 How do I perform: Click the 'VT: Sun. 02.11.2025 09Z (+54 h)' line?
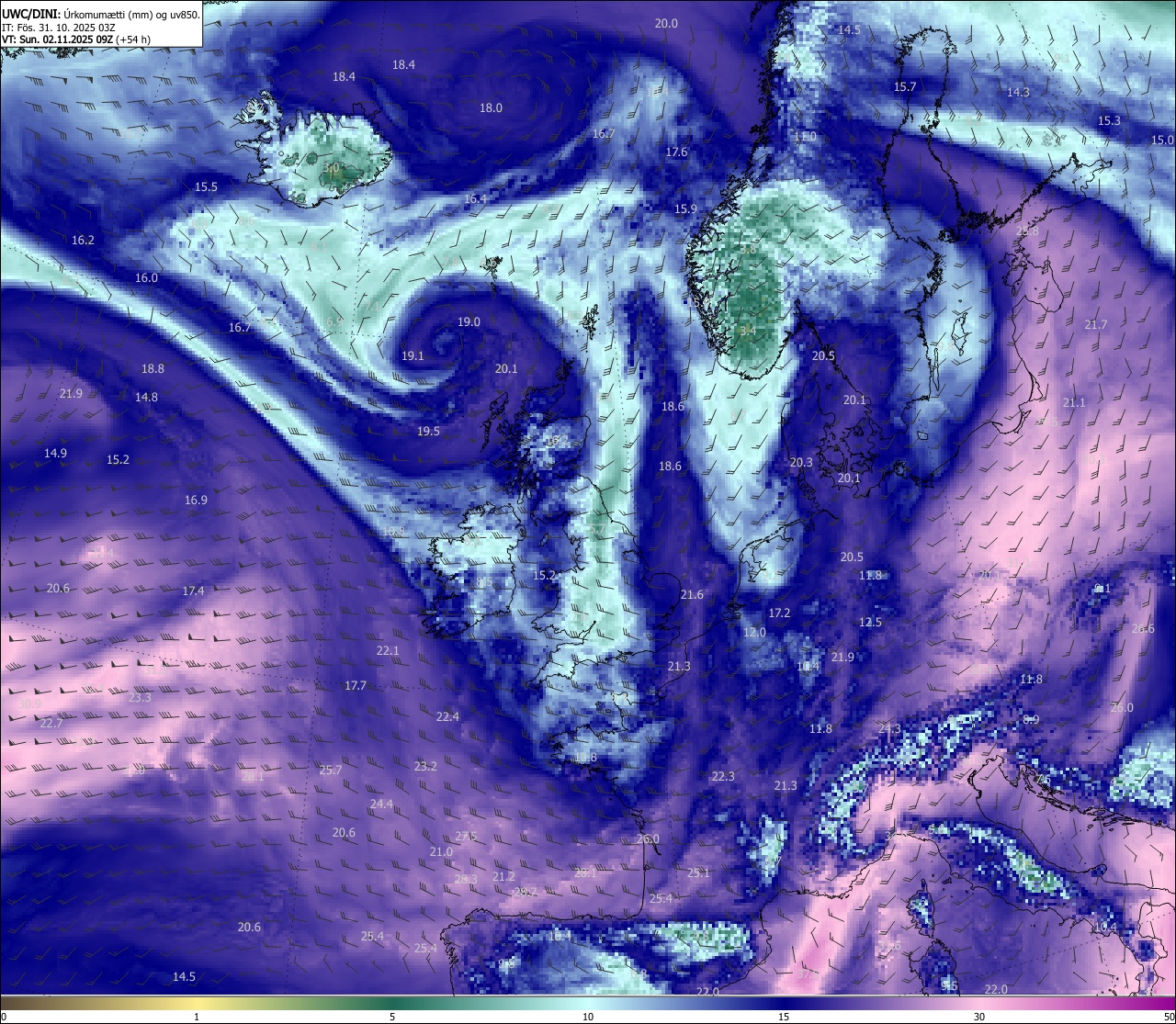click(x=76, y=39)
